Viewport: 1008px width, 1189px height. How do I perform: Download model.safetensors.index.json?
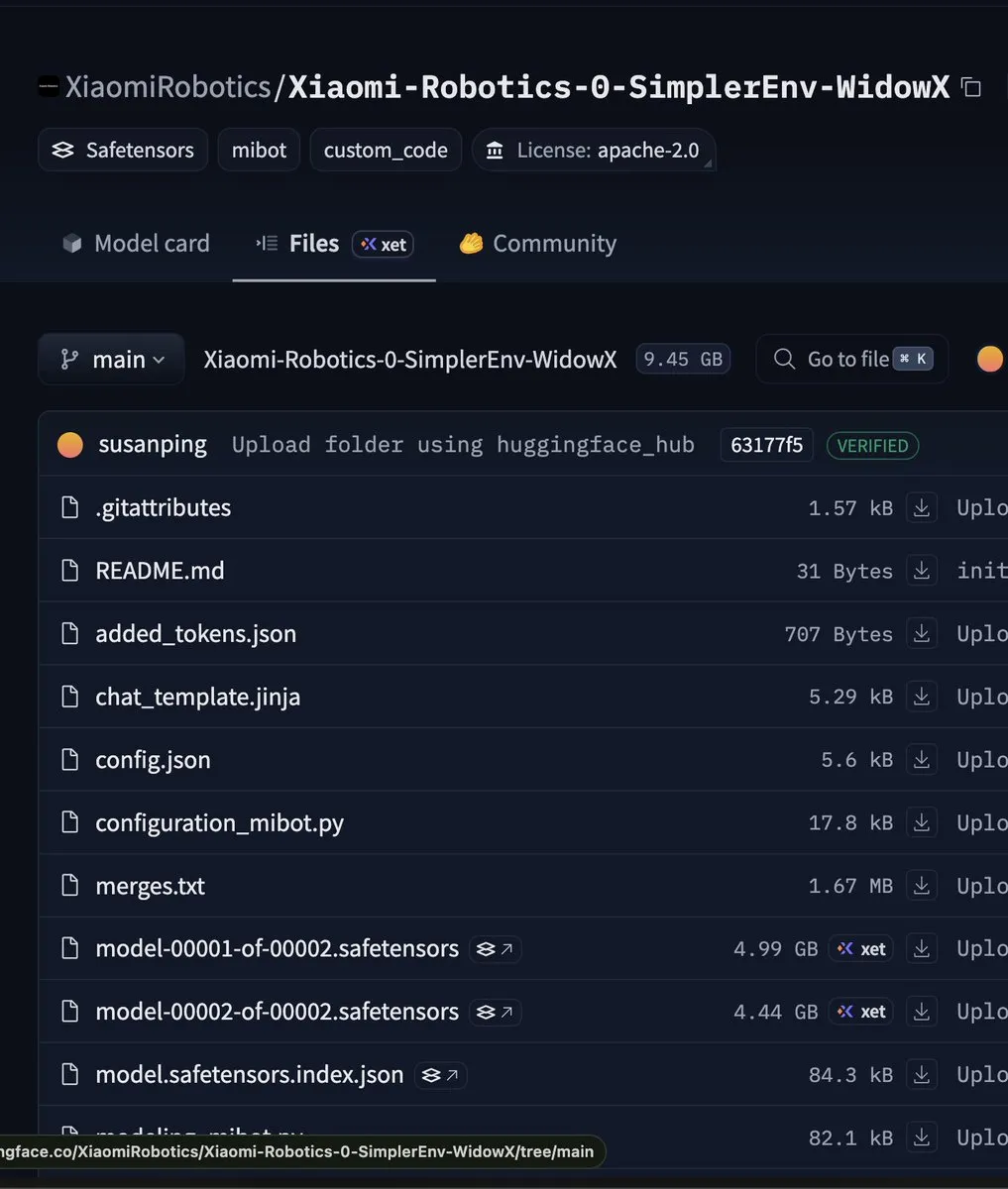coord(922,1075)
